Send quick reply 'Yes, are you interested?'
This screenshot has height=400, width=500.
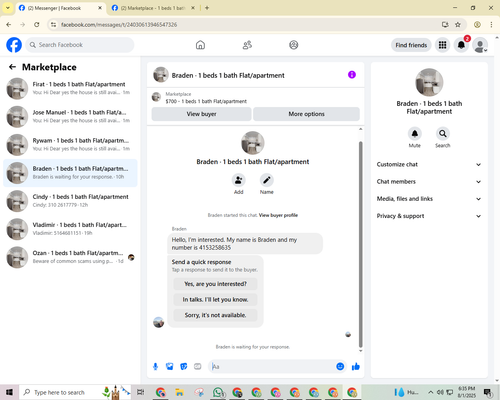pos(215,284)
